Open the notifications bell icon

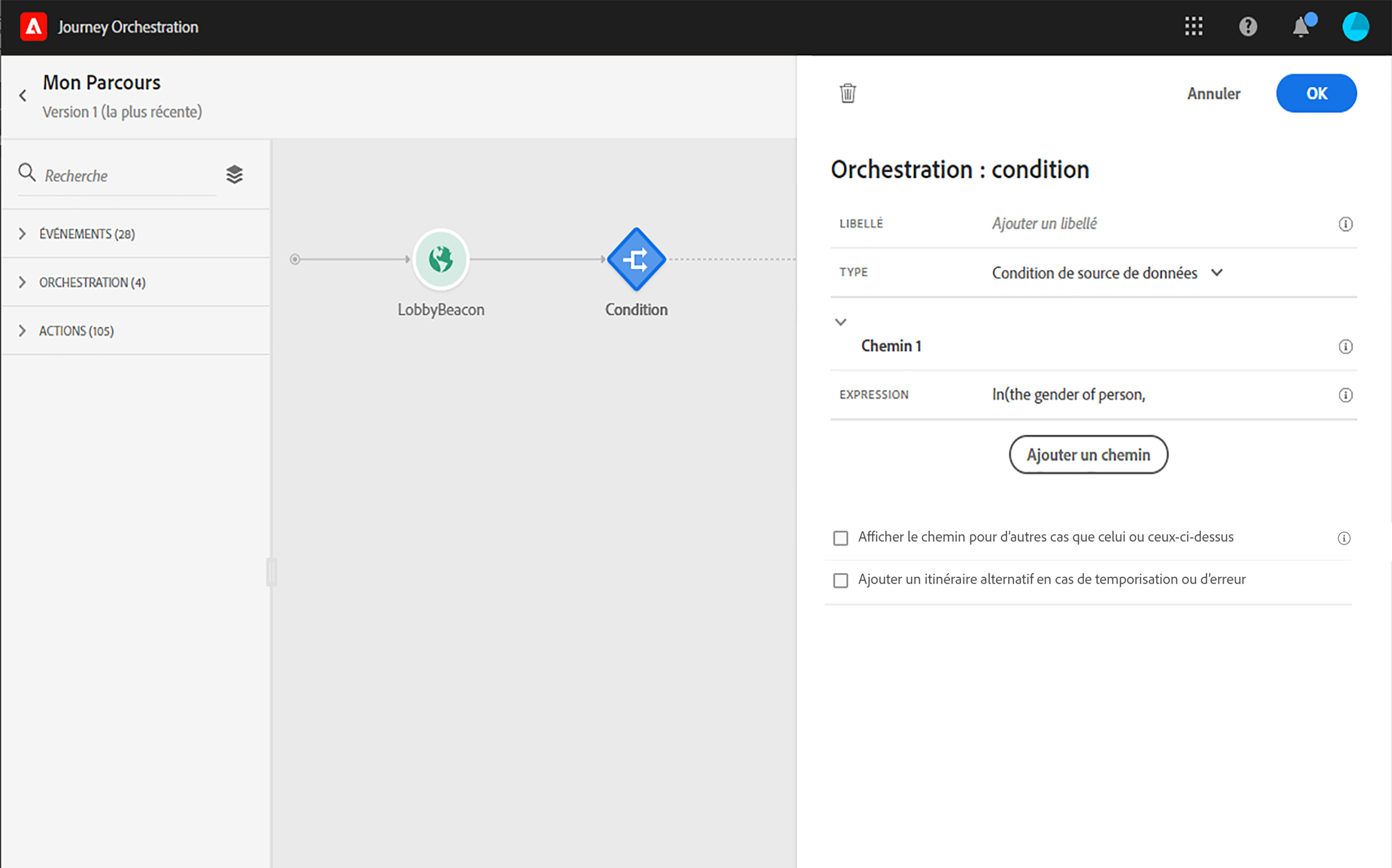pos(1301,27)
